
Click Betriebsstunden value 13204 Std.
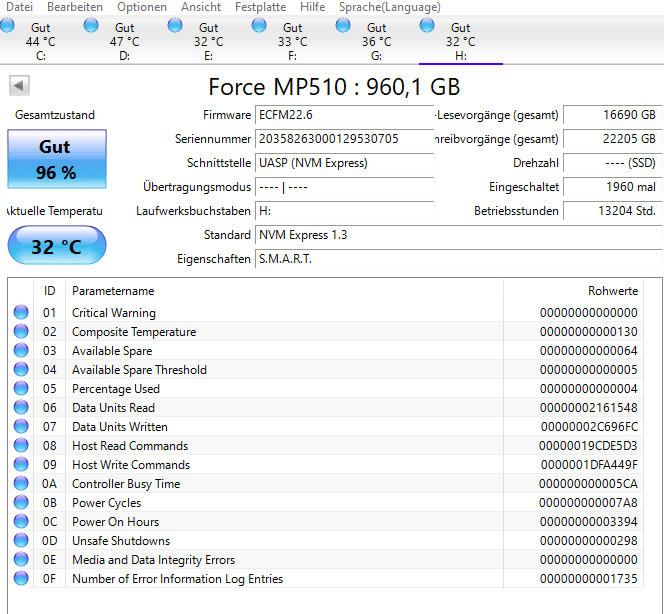coord(612,211)
